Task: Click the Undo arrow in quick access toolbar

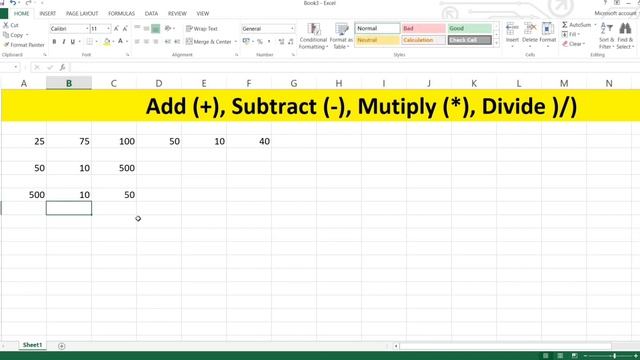Action: pos(13,3)
